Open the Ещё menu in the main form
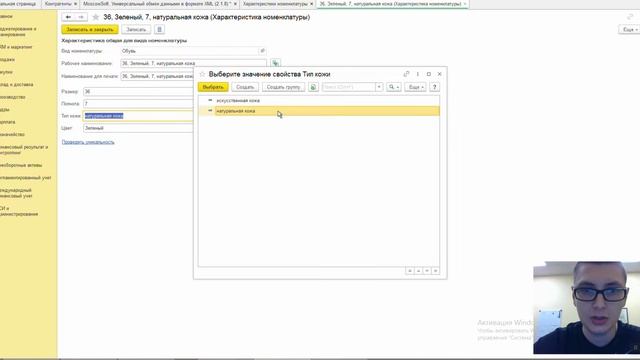This screenshot has width=640, height=360. coord(629,29)
